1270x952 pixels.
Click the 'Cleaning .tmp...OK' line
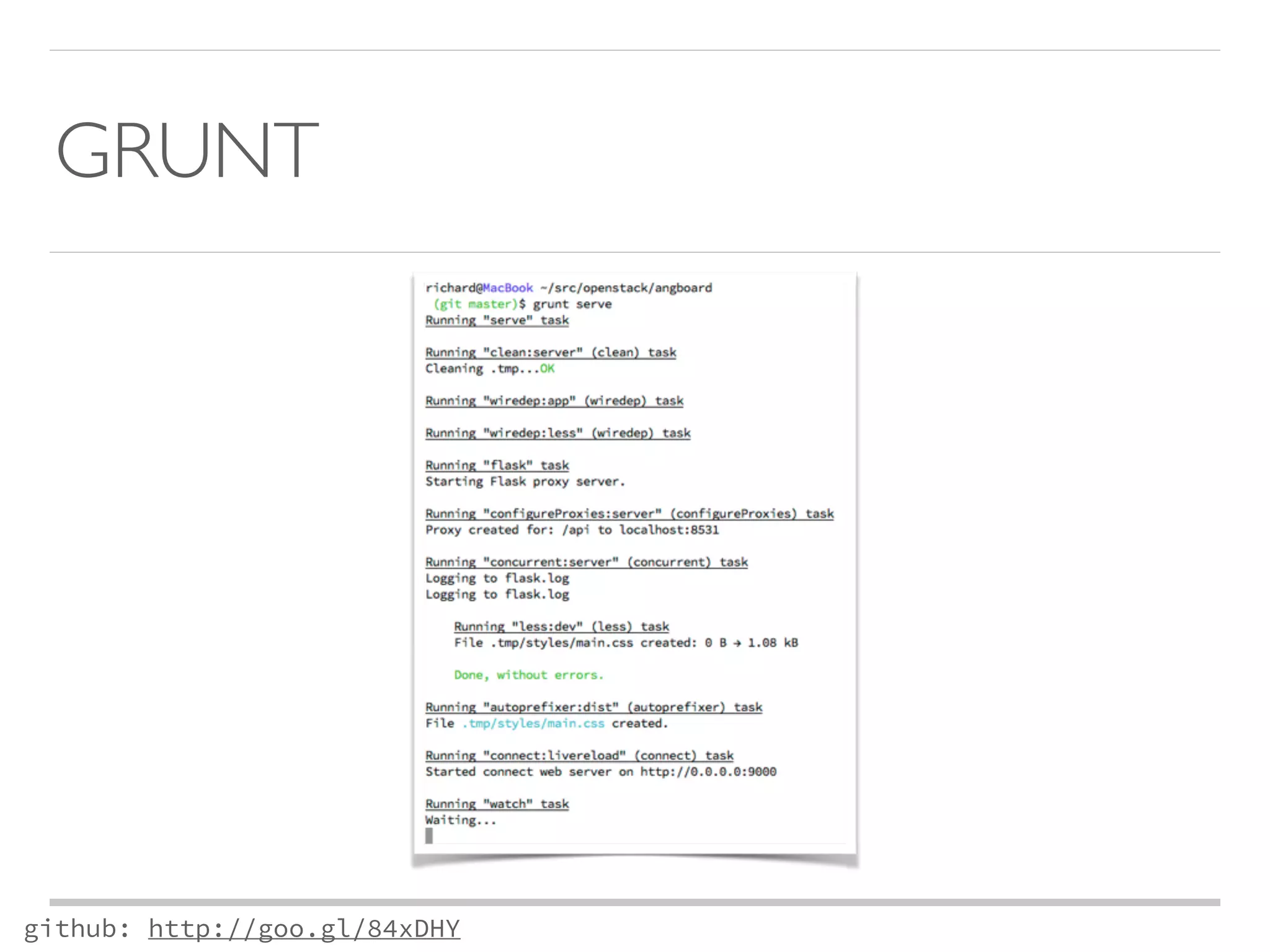point(490,368)
